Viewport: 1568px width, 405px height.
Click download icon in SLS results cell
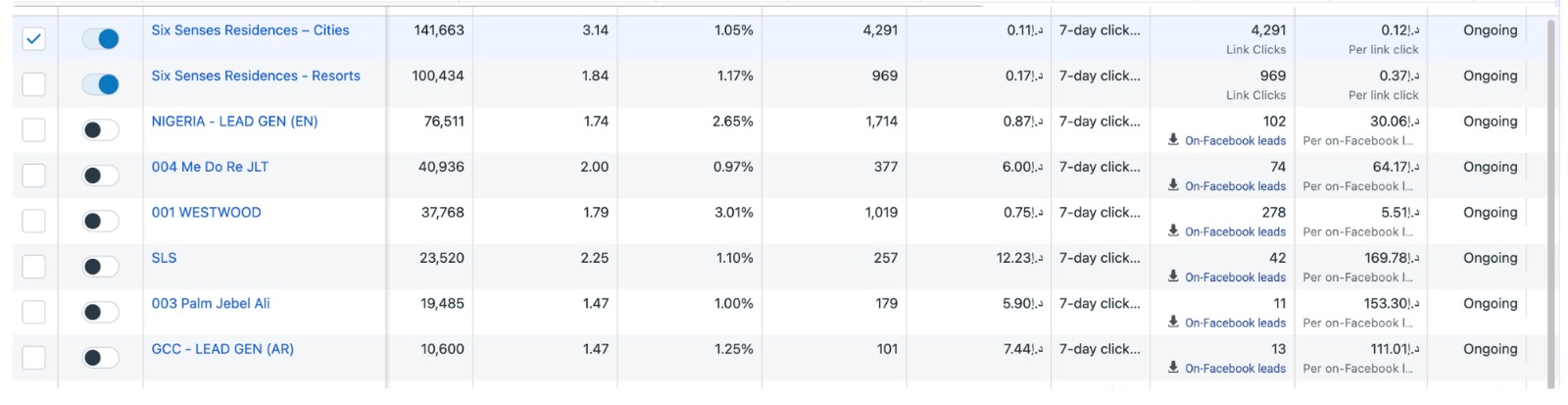click(x=1173, y=277)
